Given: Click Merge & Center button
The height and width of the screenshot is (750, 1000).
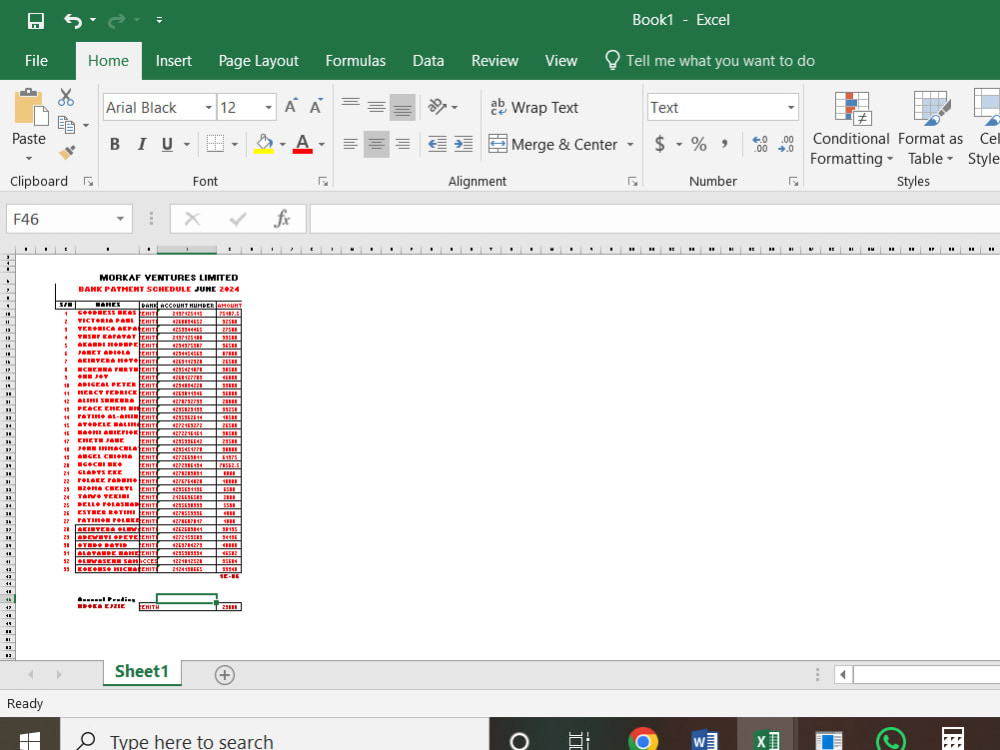Looking at the screenshot, I should (553, 144).
